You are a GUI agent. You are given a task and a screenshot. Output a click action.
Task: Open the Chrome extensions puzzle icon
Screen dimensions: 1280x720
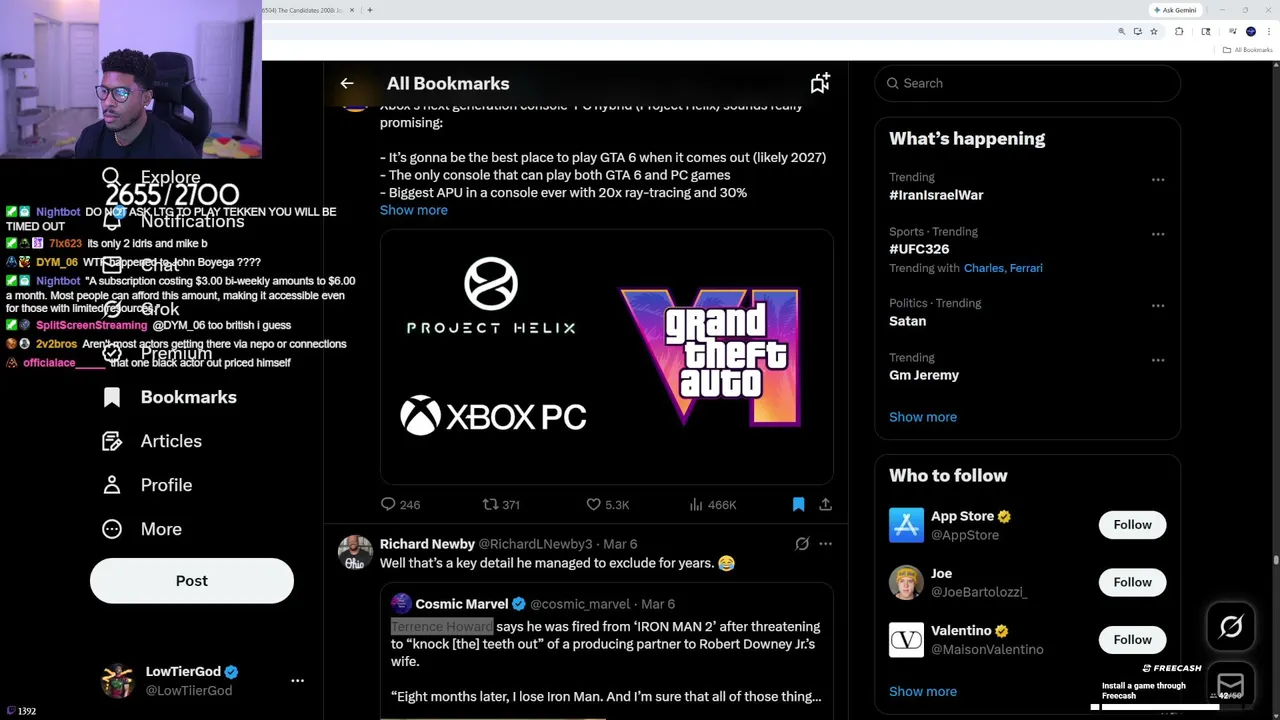[1179, 32]
